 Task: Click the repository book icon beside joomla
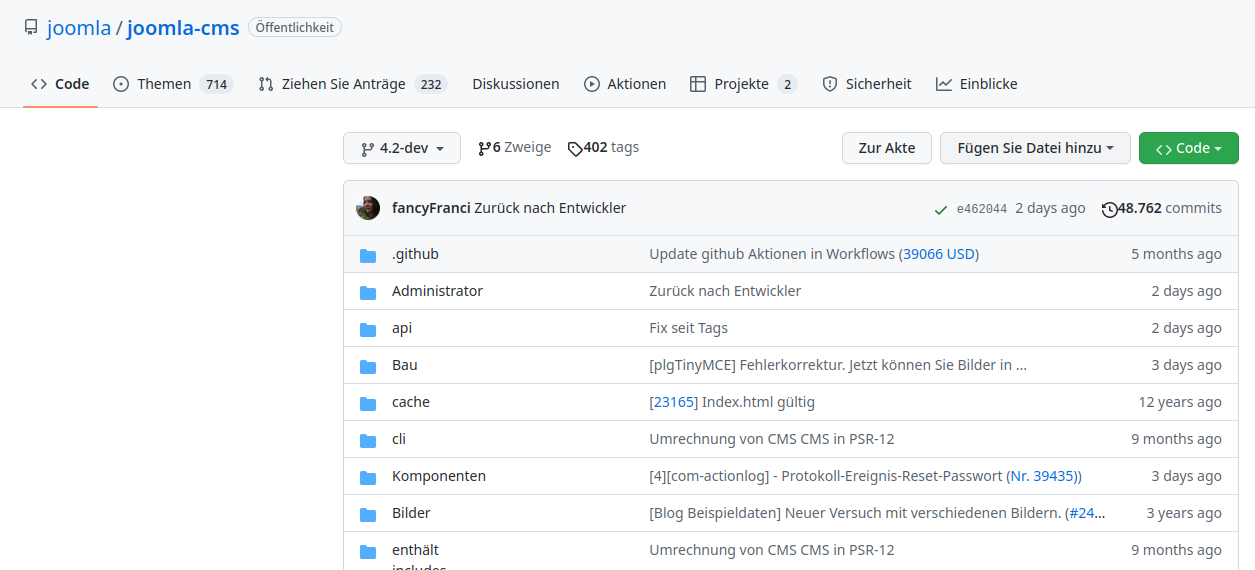31,28
